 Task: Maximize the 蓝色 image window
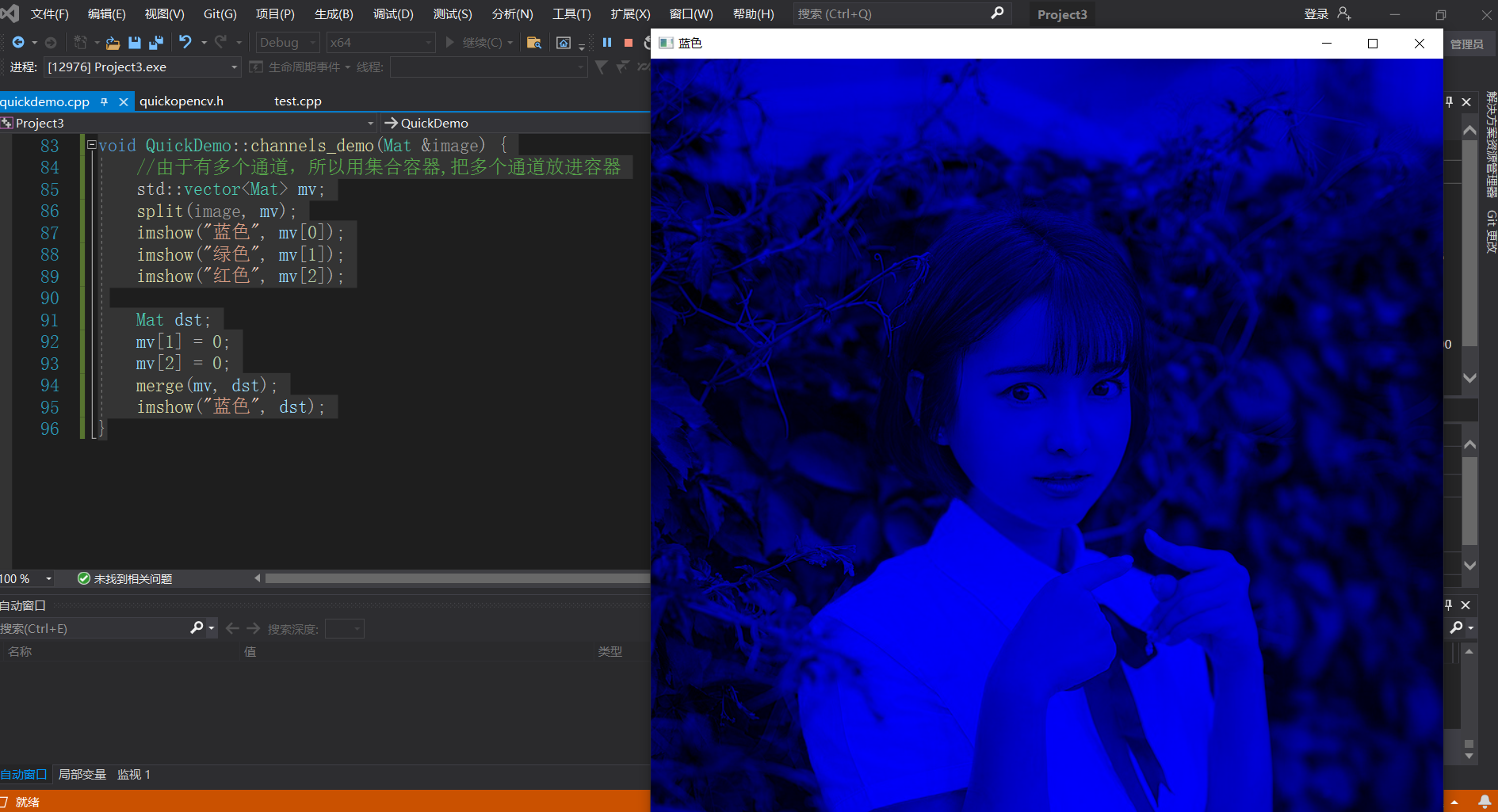pos(1373,44)
